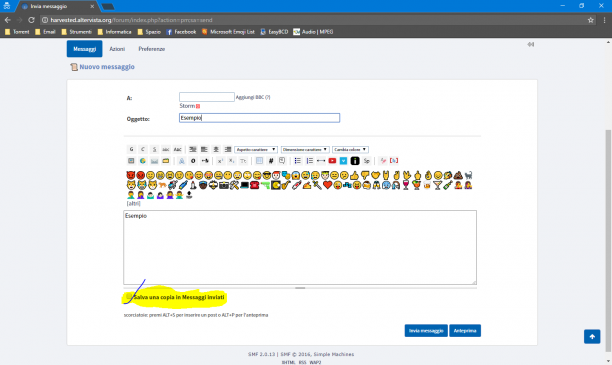The height and width of the screenshot is (365, 612).
Task: Open the Preferenze menu
Action: tap(151, 49)
